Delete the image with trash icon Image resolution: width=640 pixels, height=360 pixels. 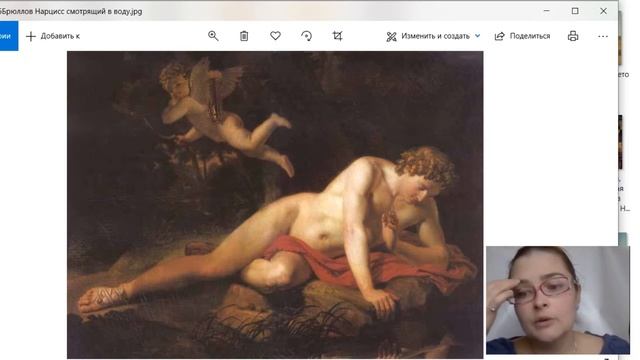(x=244, y=36)
